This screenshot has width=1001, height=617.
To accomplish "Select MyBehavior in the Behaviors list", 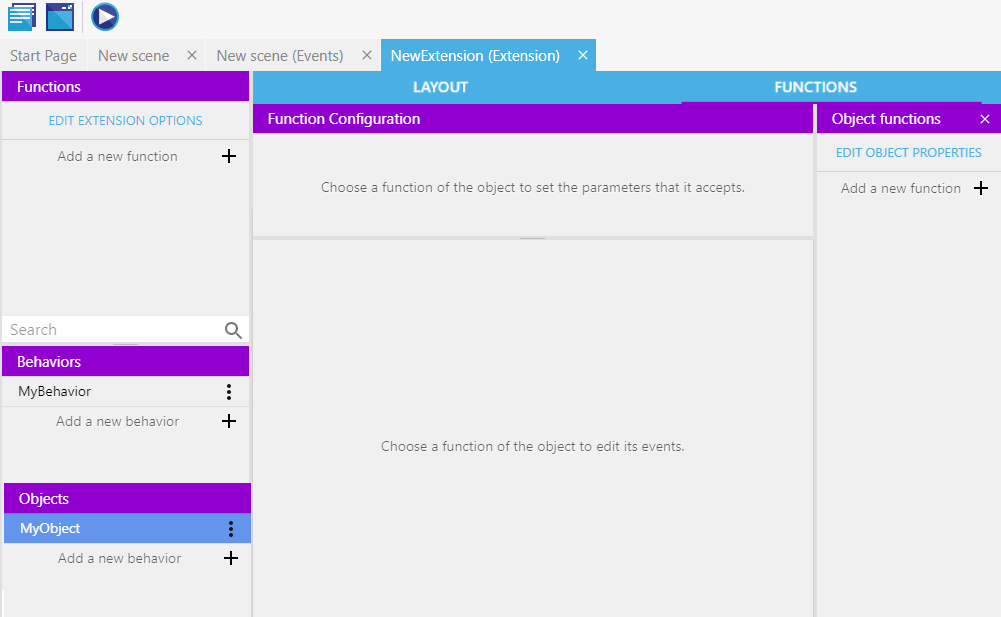I will pos(100,391).
